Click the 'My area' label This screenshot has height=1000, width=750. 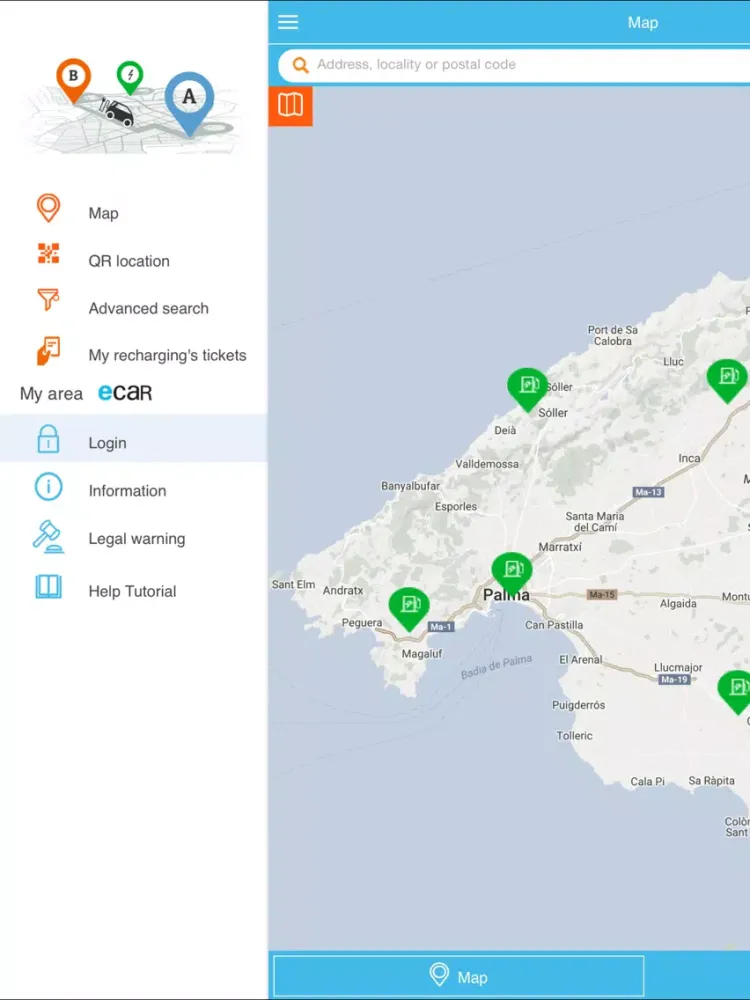click(51, 393)
